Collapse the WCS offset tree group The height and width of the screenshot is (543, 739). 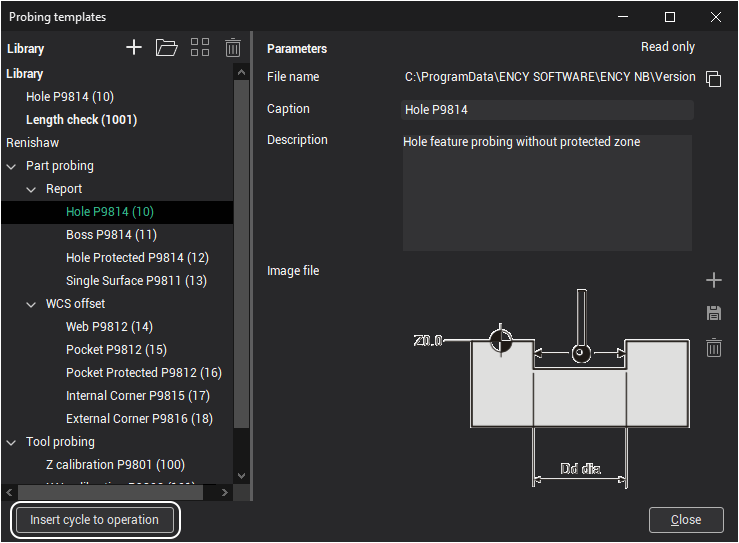click(32, 304)
